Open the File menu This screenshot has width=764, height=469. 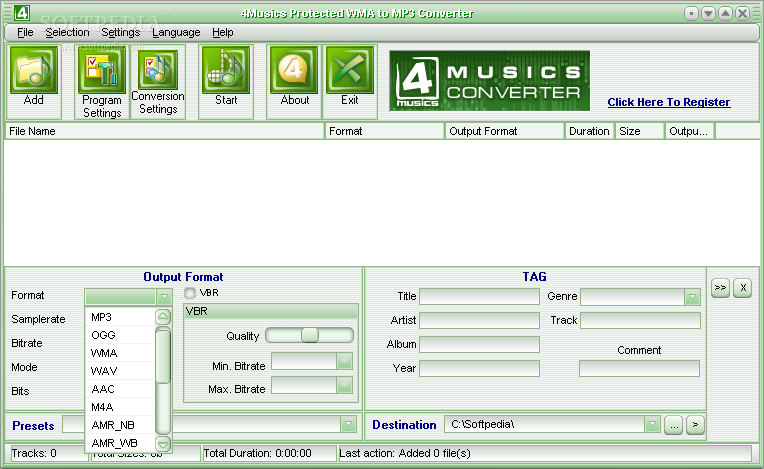tap(25, 32)
